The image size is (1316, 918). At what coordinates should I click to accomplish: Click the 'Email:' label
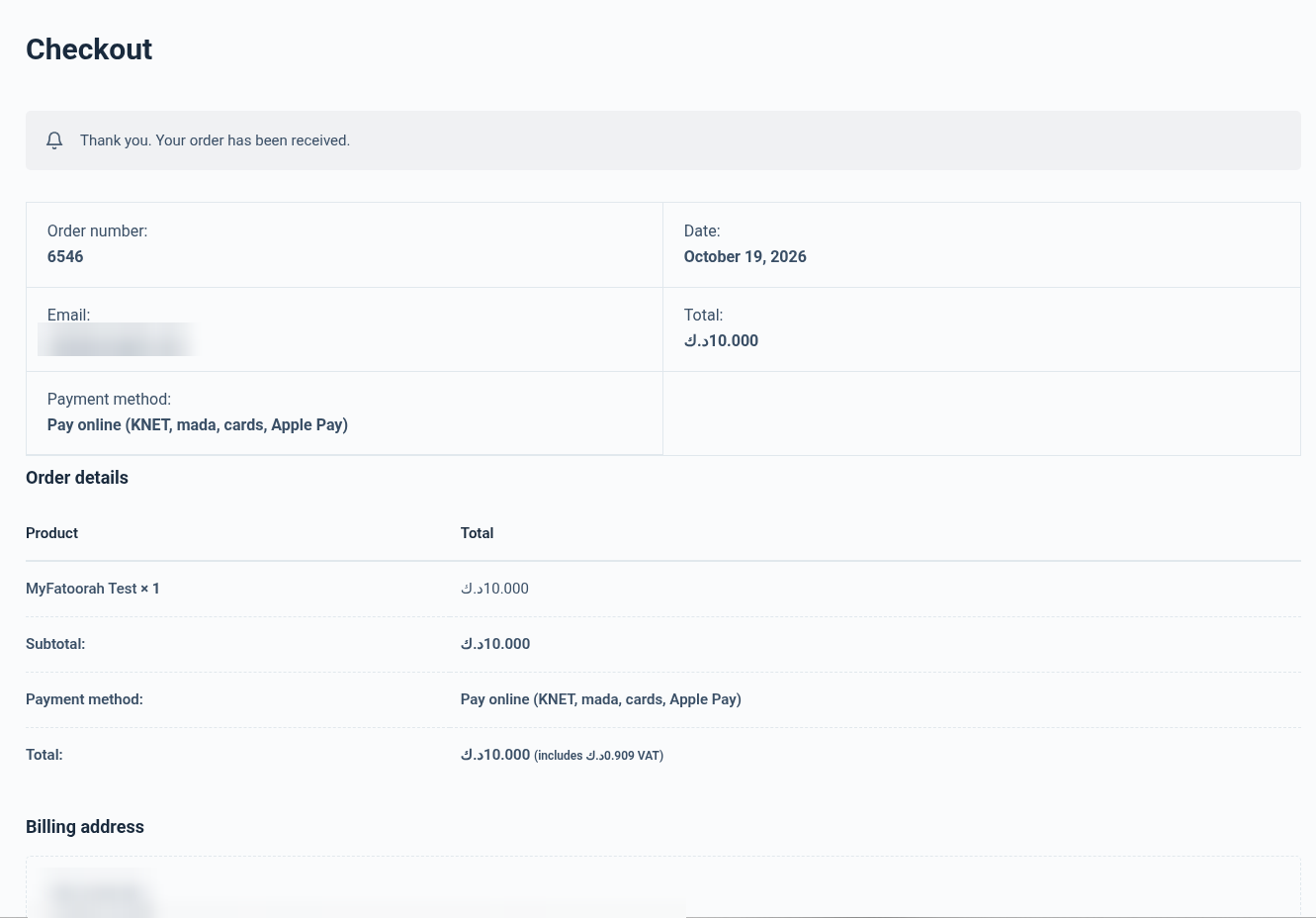coord(68,315)
